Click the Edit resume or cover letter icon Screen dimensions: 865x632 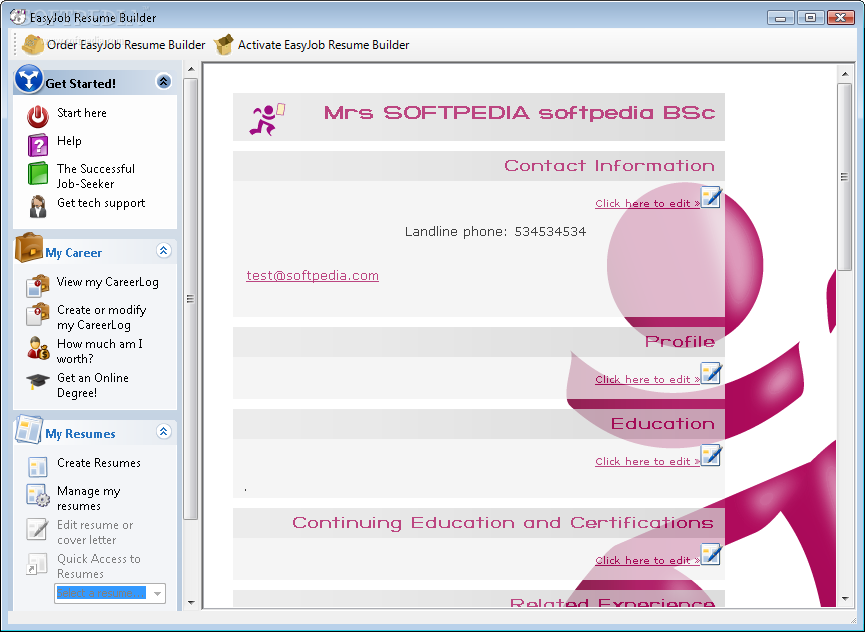[x=37, y=529]
